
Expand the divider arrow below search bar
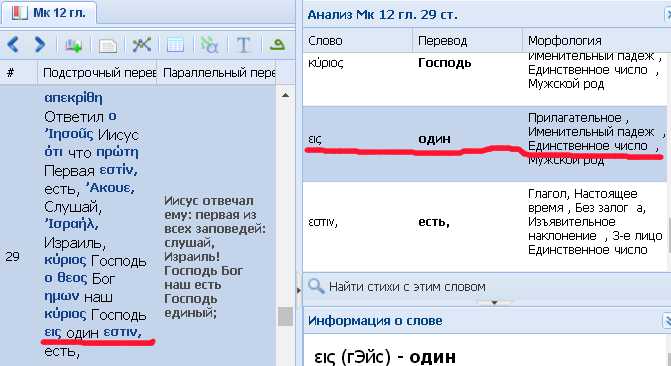click(494, 302)
